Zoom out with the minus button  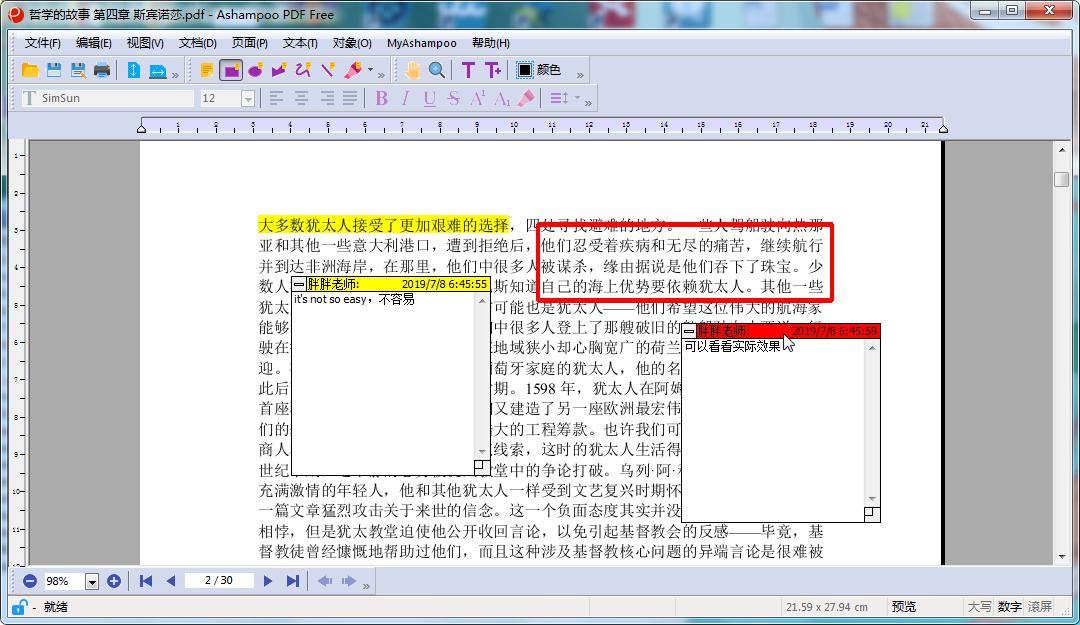(30, 581)
